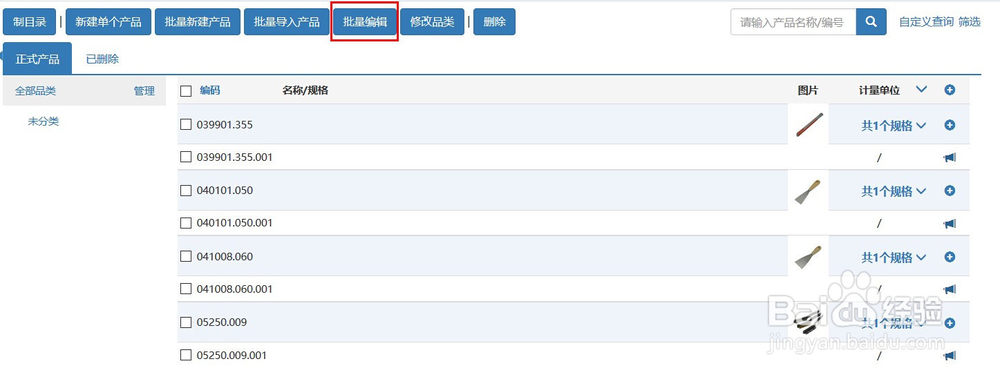Click plus icon on row 040101.050
Viewport: 1000px width, 377px height.
point(950,191)
